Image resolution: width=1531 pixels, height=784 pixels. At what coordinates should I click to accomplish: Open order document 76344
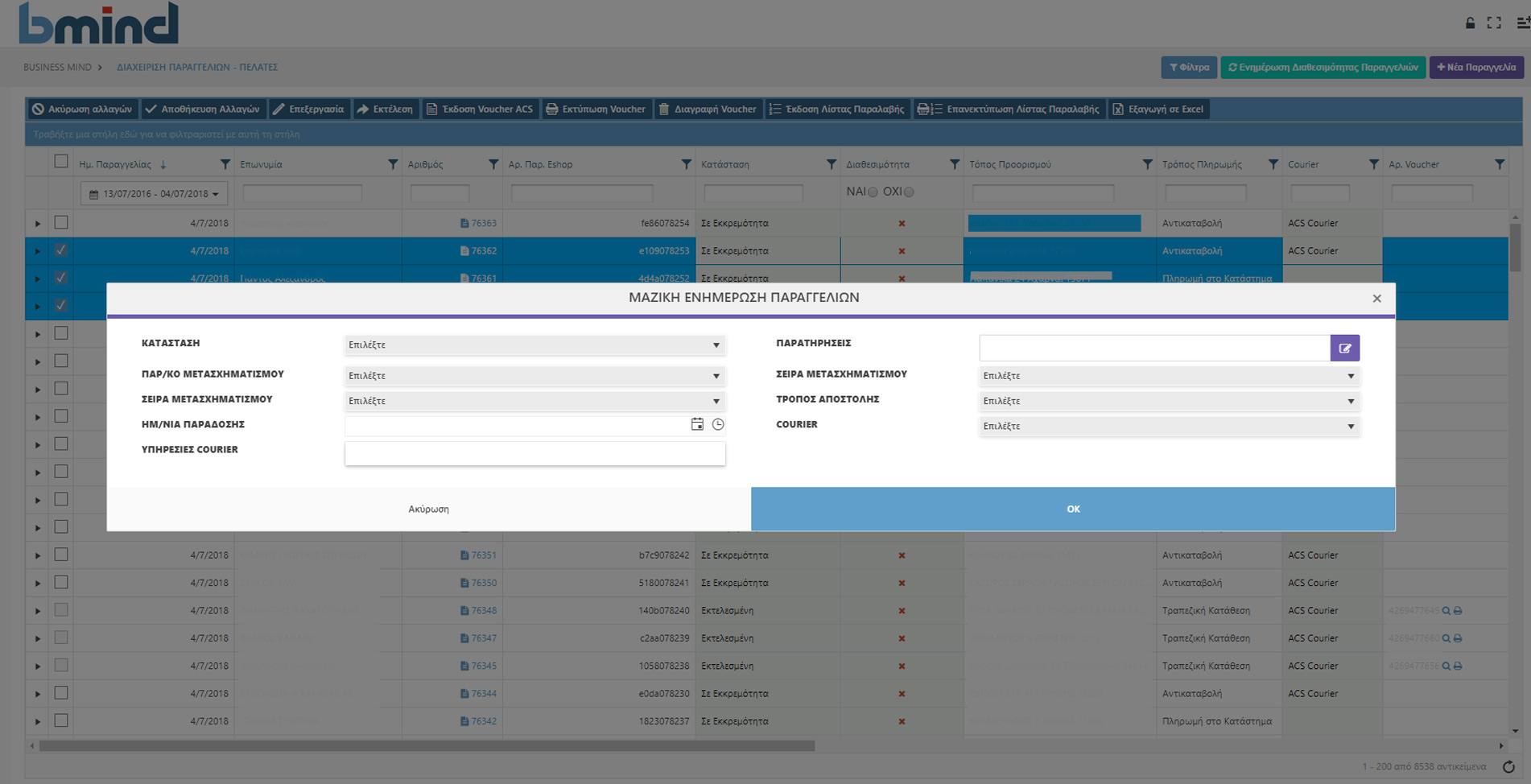click(478, 693)
